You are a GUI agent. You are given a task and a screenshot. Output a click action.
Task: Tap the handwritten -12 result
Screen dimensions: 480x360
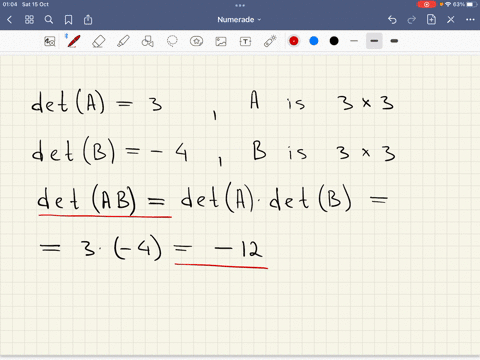pos(239,249)
